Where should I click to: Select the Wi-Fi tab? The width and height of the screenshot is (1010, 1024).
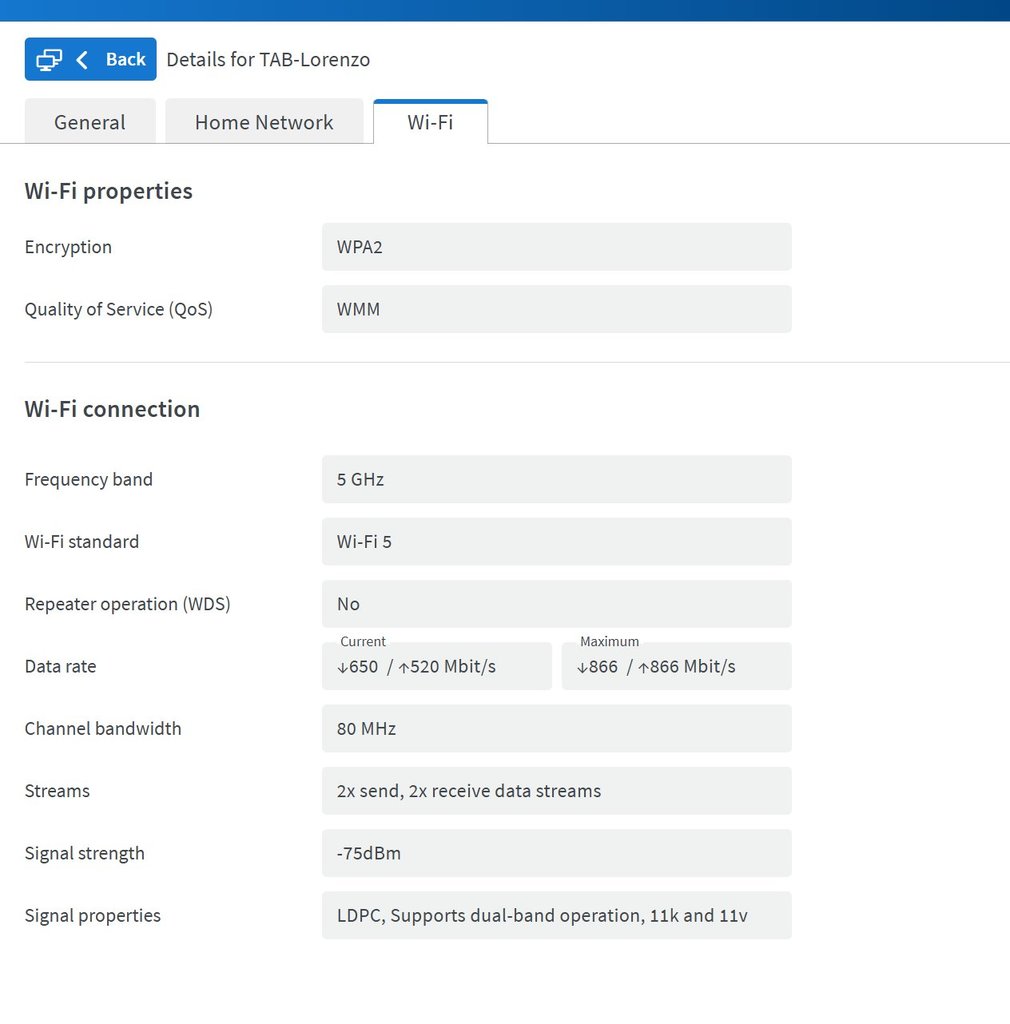[430, 122]
